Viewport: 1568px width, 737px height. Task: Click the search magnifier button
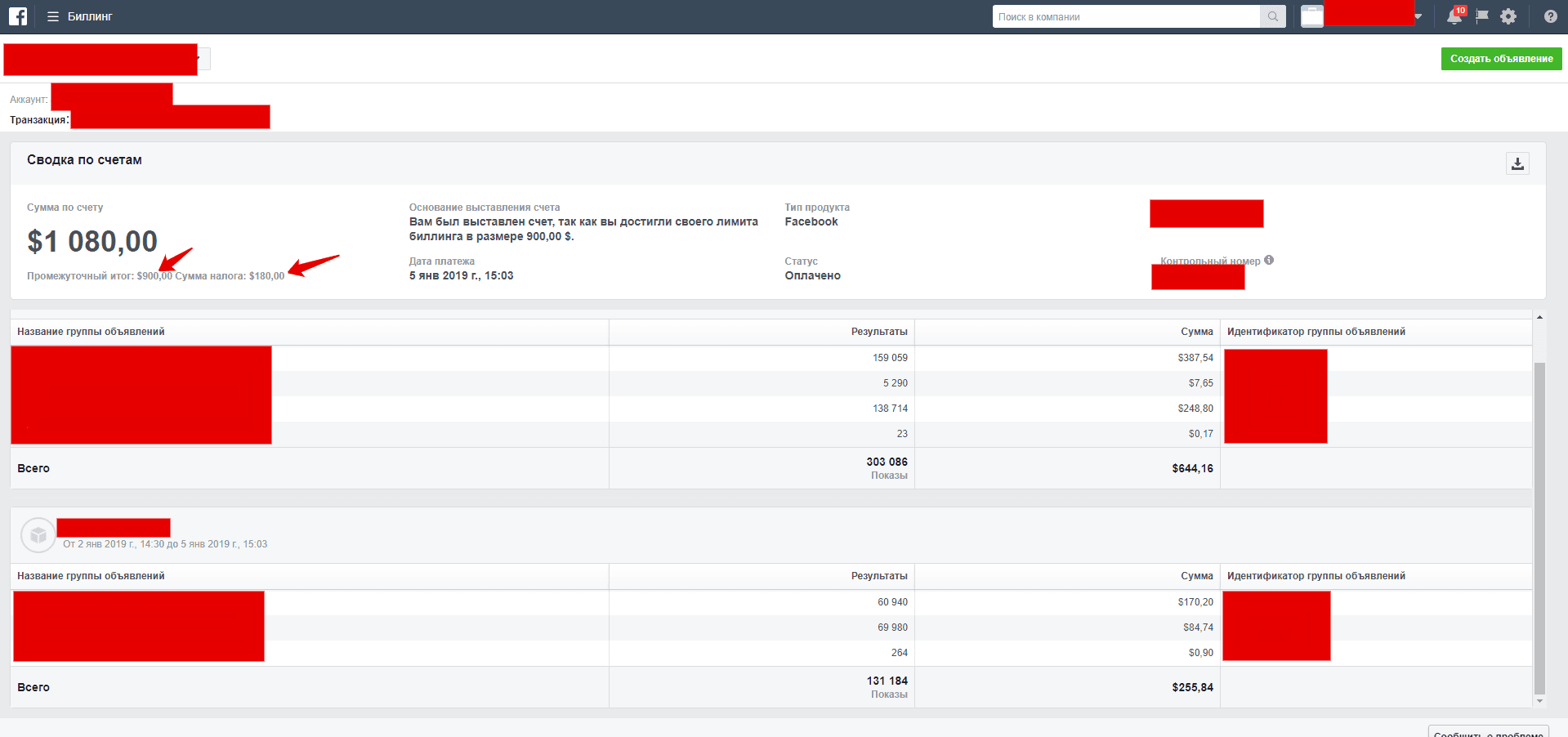(x=1272, y=16)
